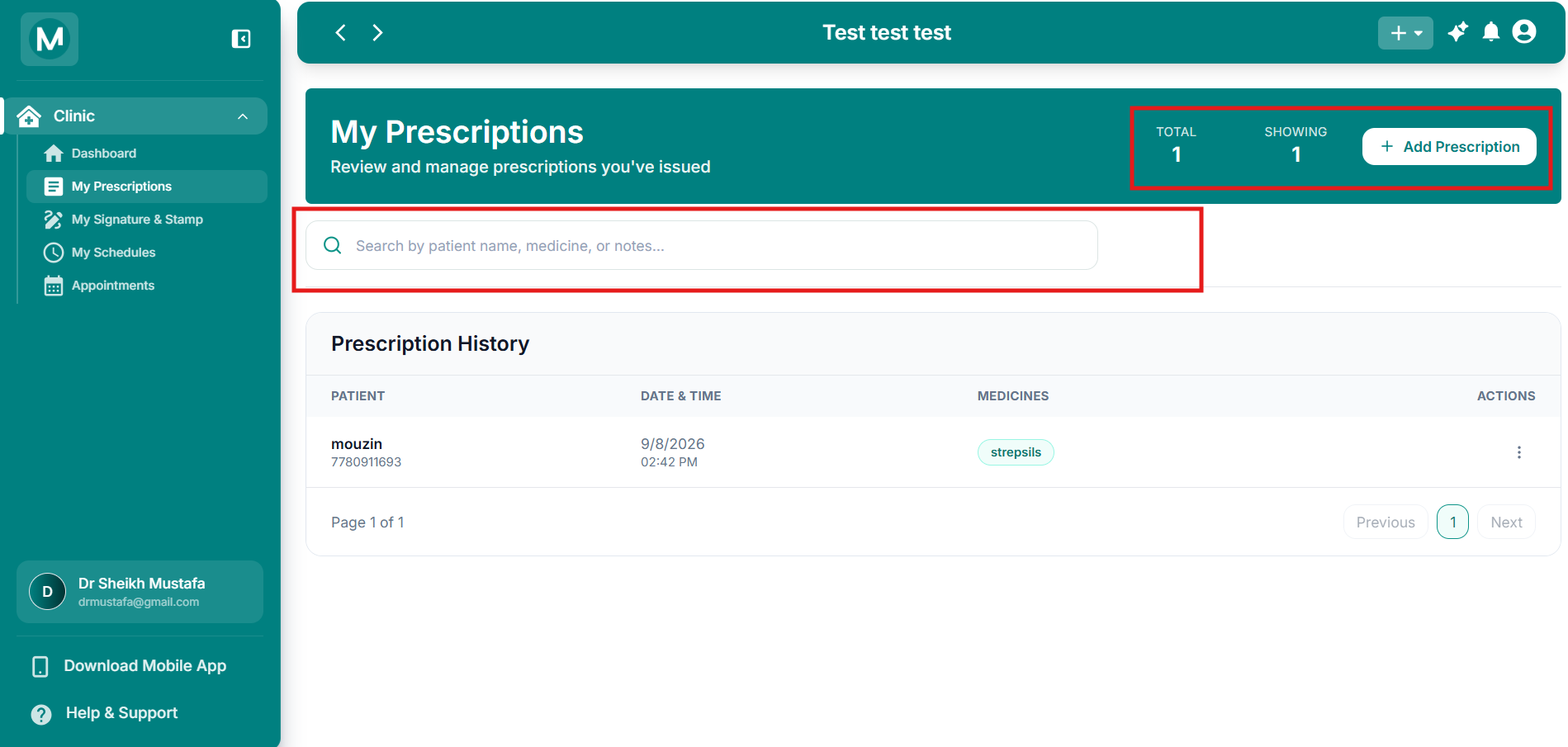Image resolution: width=1568 pixels, height=747 pixels.
Task: Open actions menu for mouzin row
Action: click(1519, 452)
